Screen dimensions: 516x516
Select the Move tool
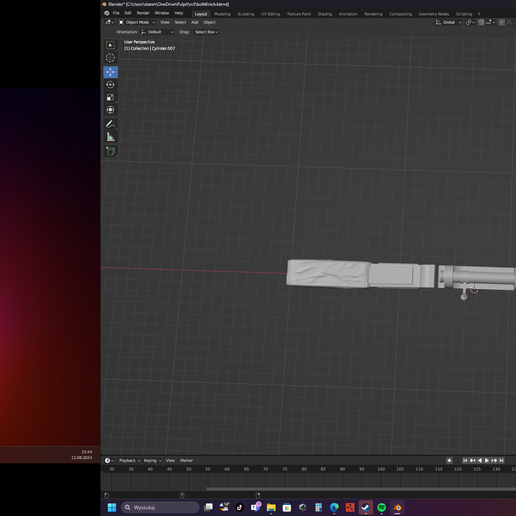110,72
